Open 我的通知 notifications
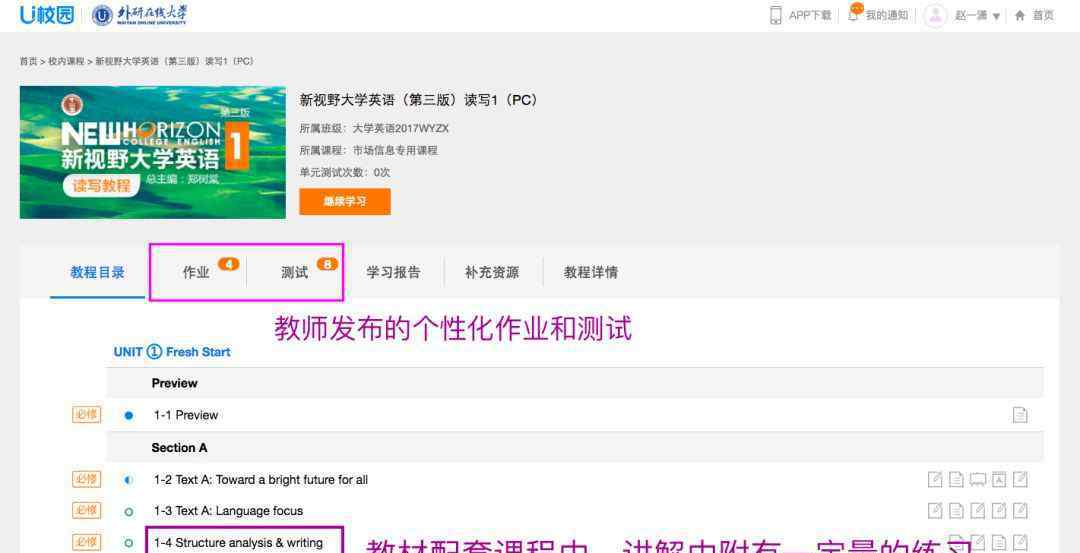 886,15
